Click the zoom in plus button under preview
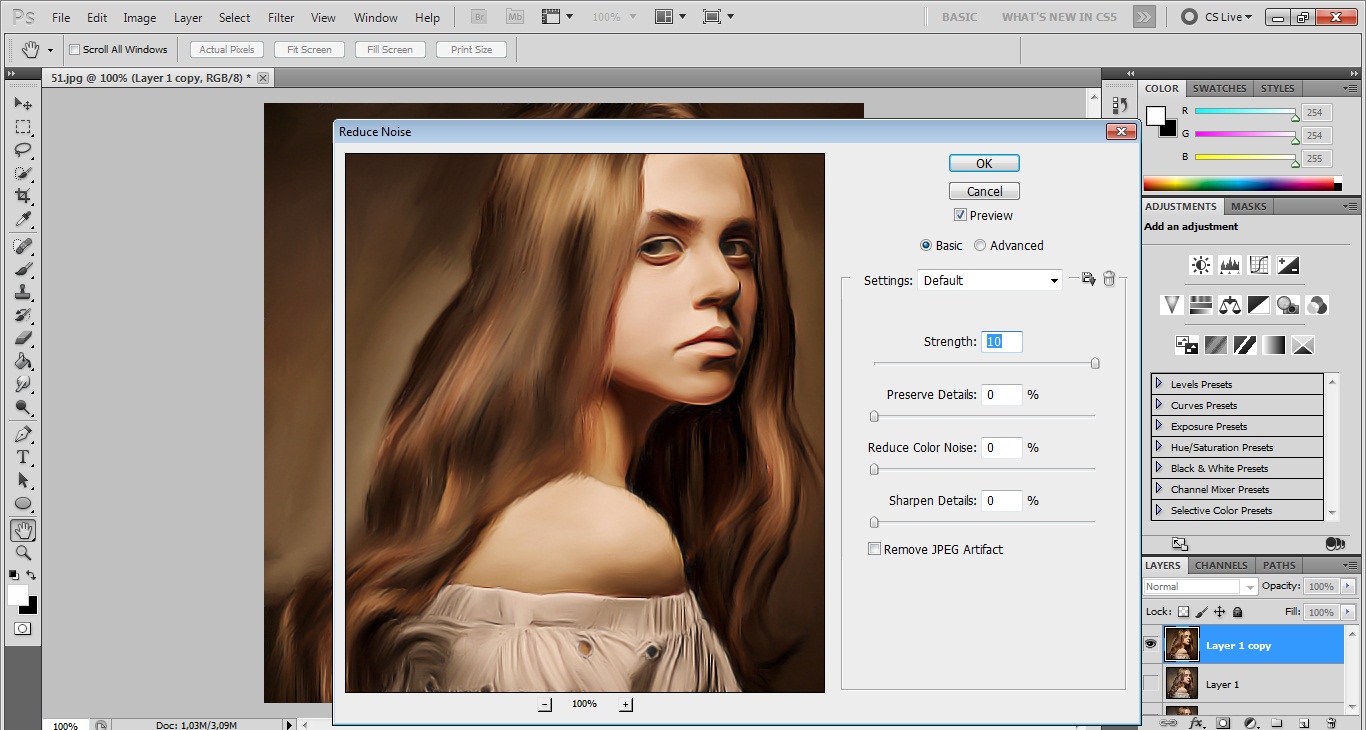 click(626, 705)
